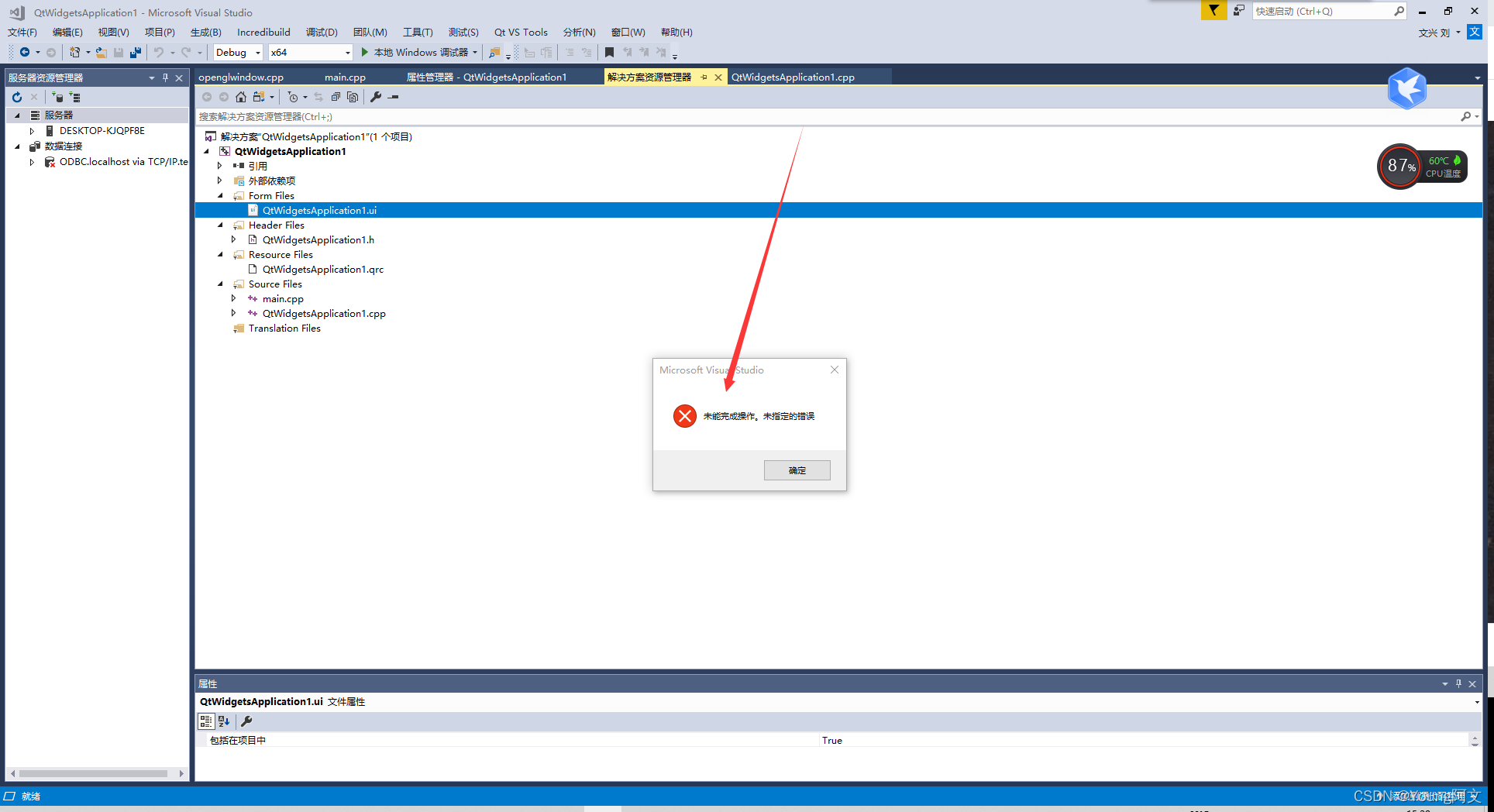Viewport: 1494px width, 812px height.
Task: Open properties via wrench icon in Solution Explorer
Action: [x=376, y=97]
